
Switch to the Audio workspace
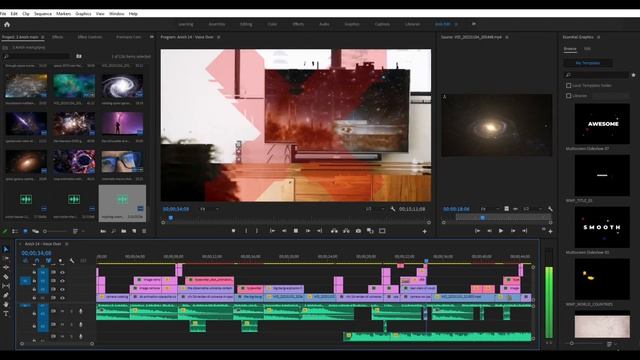pyautogui.click(x=324, y=24)
